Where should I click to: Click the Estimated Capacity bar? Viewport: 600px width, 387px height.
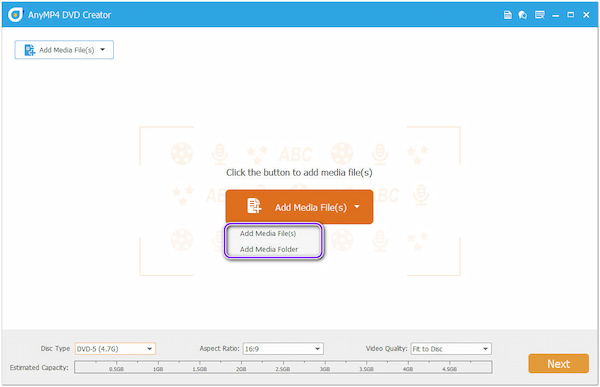283,367
